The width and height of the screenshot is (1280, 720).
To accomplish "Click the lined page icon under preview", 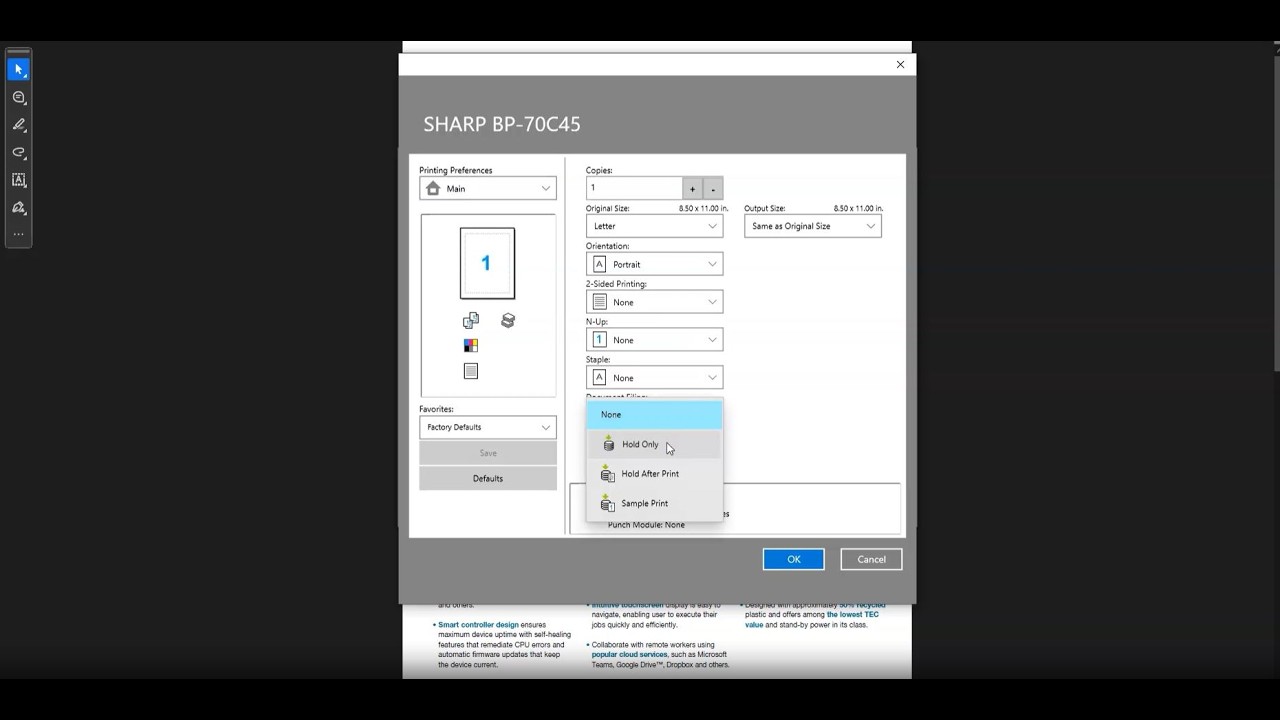I will (x=471, y=371).
